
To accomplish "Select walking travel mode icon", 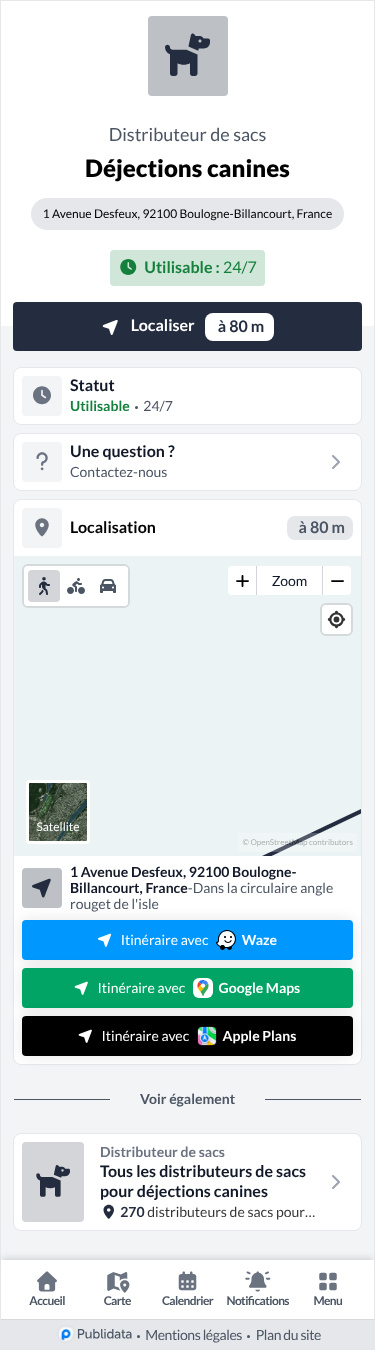I will click(44, 587).
